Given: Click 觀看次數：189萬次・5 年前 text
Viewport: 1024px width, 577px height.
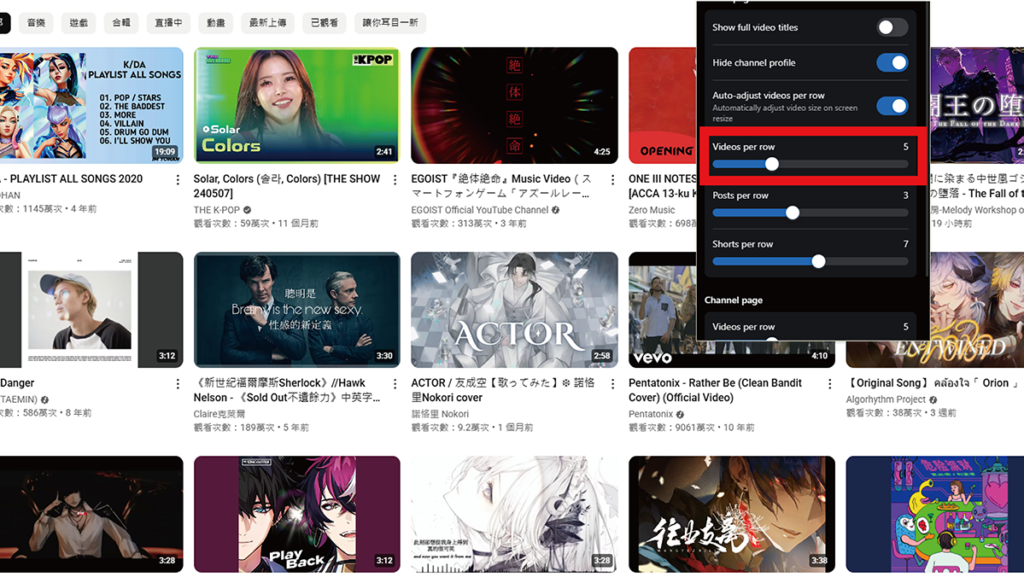Looking at the screenshot, I should pos(251,428).
